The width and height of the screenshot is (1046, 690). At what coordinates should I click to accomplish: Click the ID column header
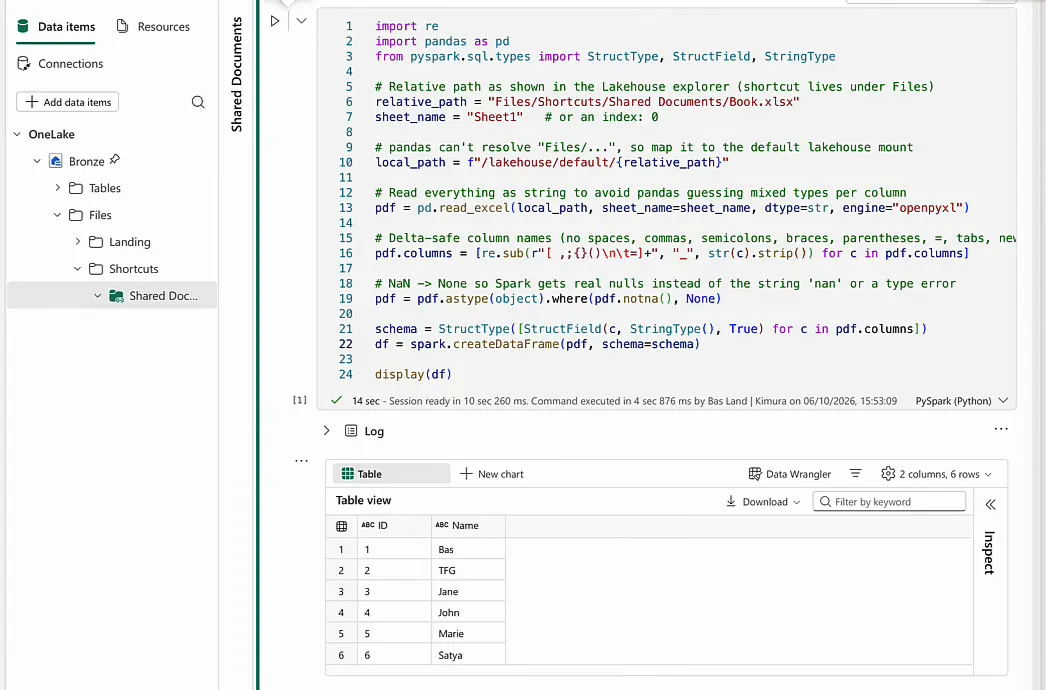394,526
